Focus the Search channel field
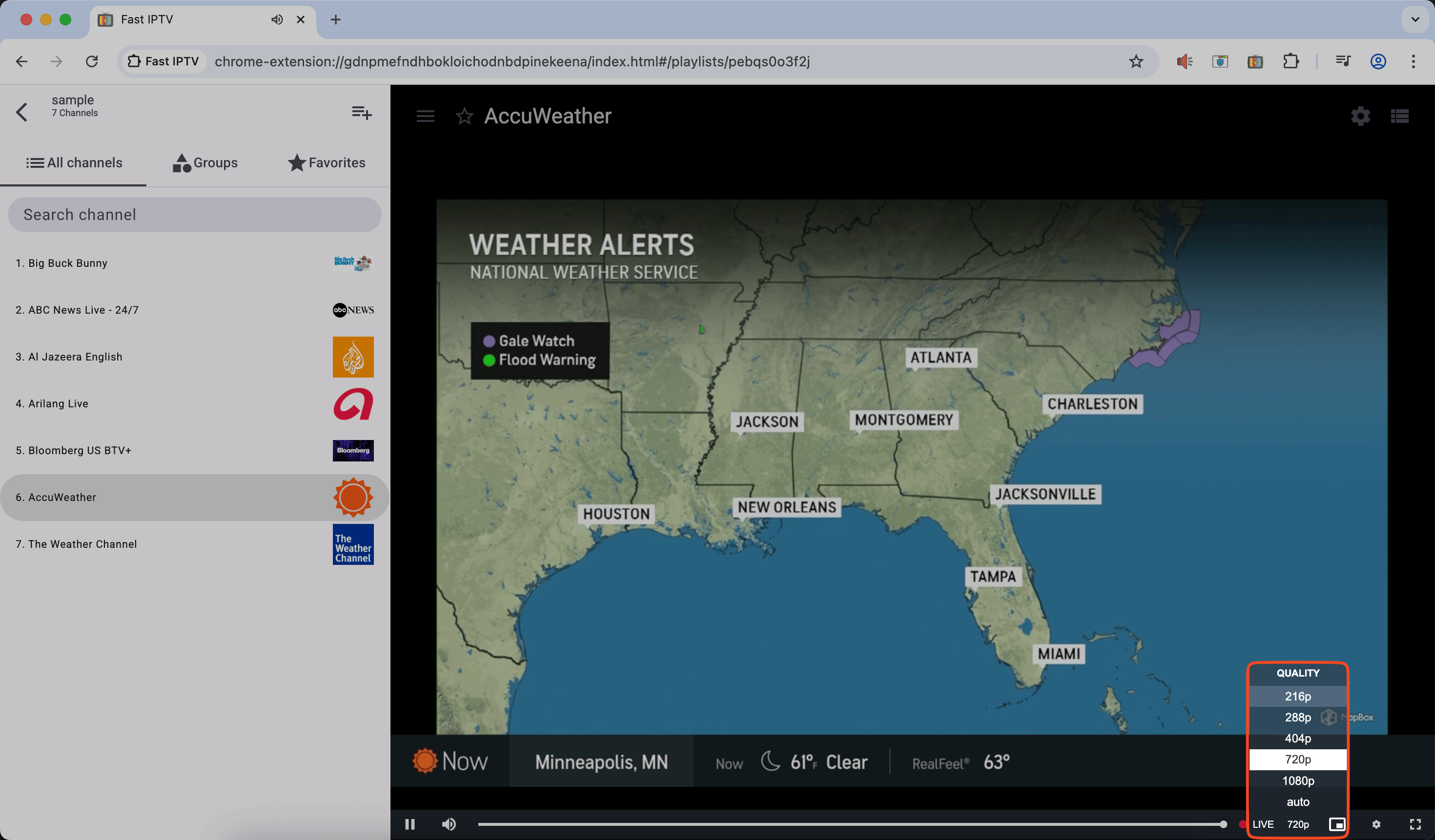The image size is (1435, 840). tap(194, 215)
